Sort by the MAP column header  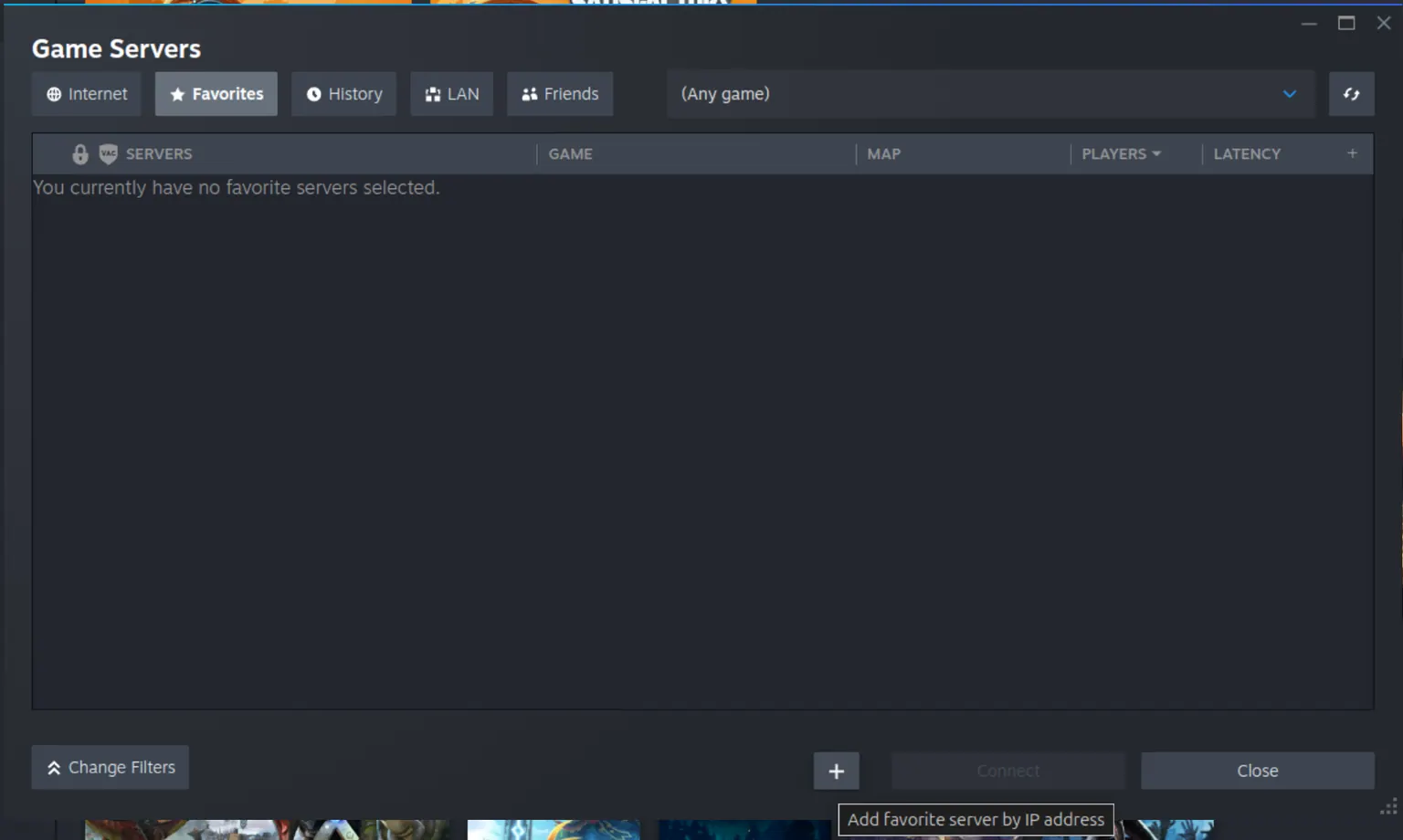[883, 154]
